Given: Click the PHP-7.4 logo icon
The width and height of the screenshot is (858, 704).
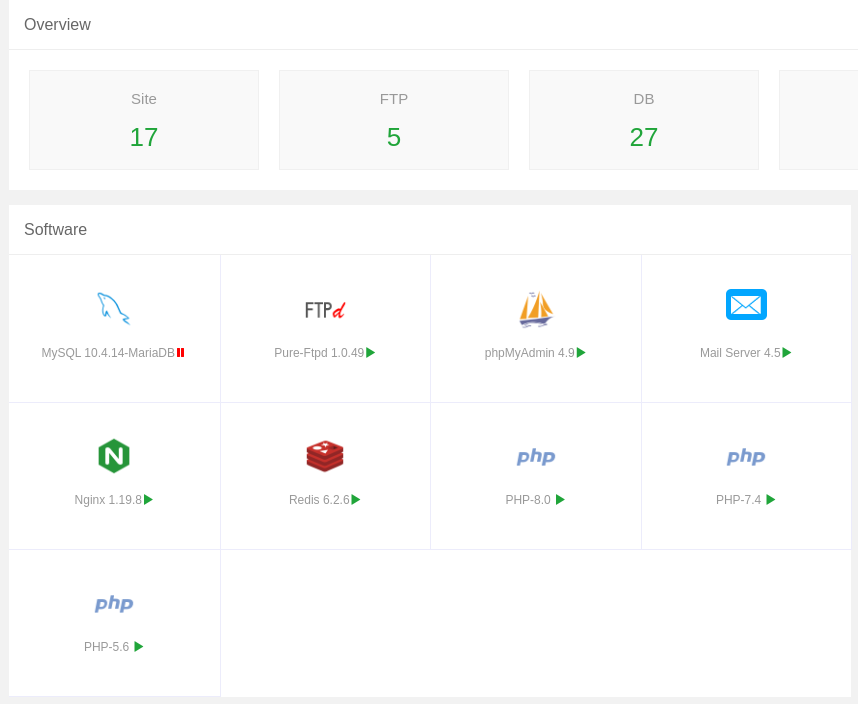Looking at the screenshot, I should (x=746, y=457).
